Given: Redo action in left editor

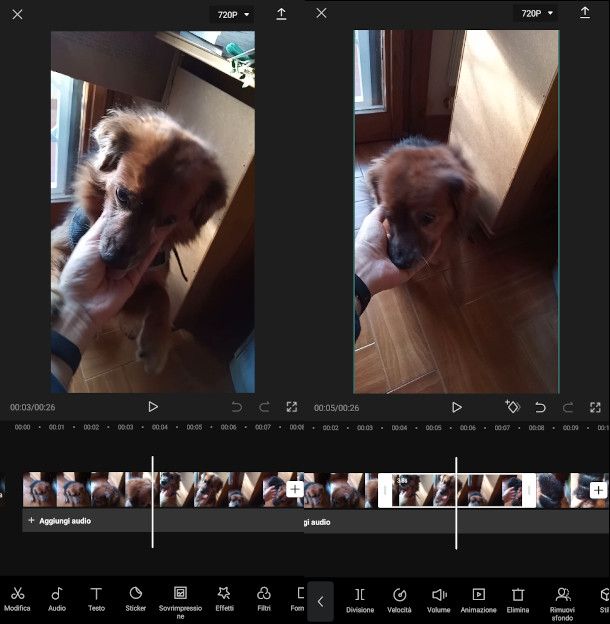Looking at the screenshot, I should pos(264,407).
